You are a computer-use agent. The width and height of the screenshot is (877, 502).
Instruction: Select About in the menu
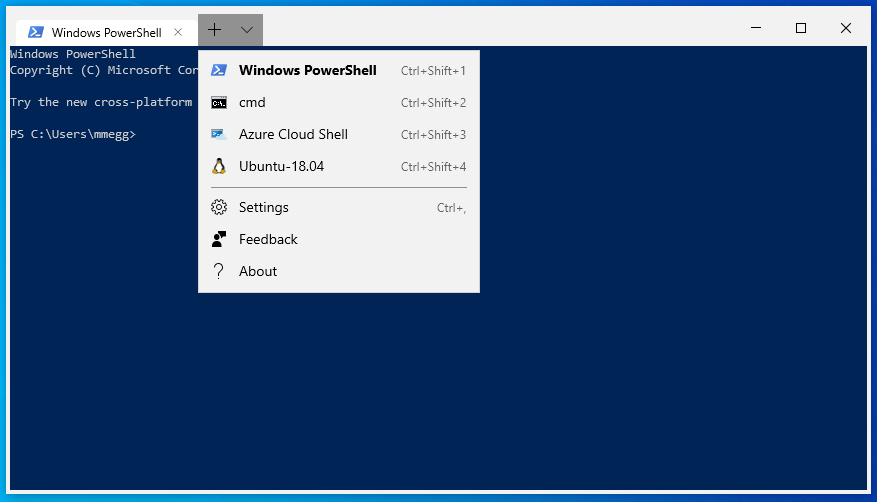[x=338, y=271]
